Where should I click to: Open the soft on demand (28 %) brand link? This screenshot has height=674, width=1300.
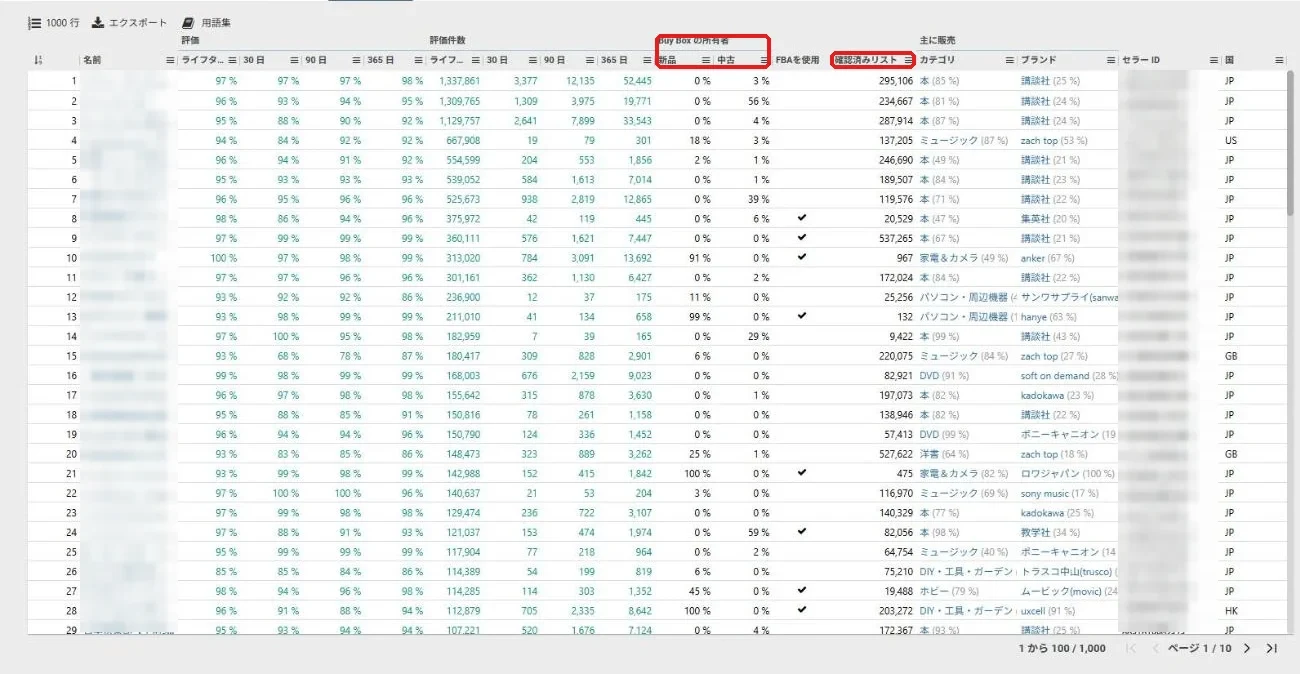coord(1068,376)
